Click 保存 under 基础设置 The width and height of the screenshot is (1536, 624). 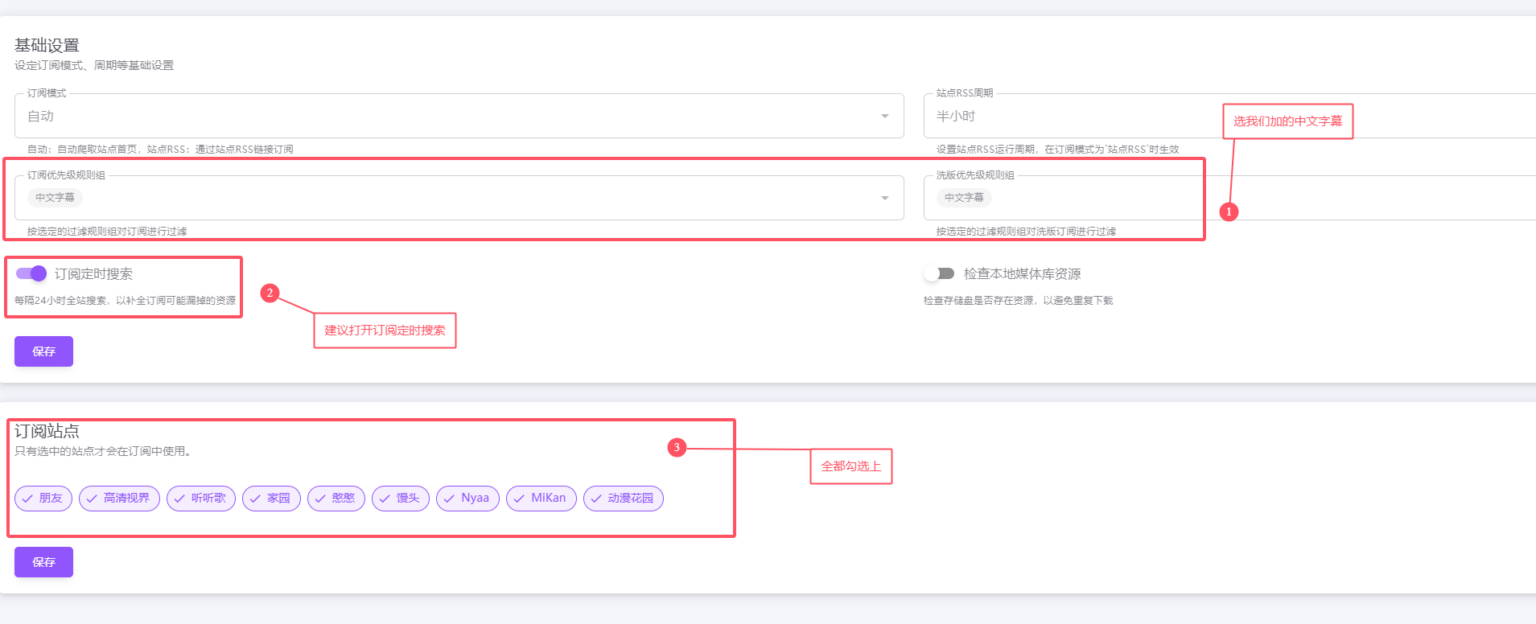[43, 352]
